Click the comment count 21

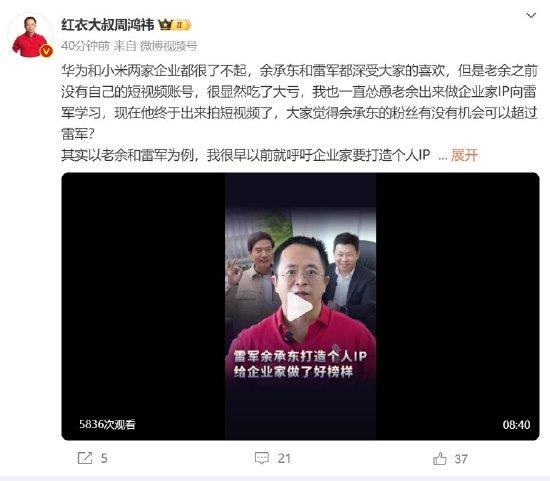tap(284, 458)
